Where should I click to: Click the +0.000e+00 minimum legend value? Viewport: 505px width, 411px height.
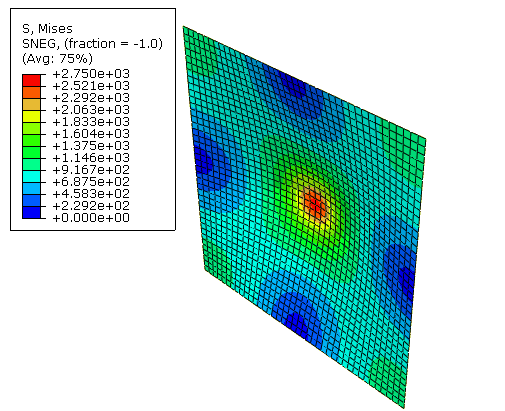pyautogui.click(x=91, y=218)
